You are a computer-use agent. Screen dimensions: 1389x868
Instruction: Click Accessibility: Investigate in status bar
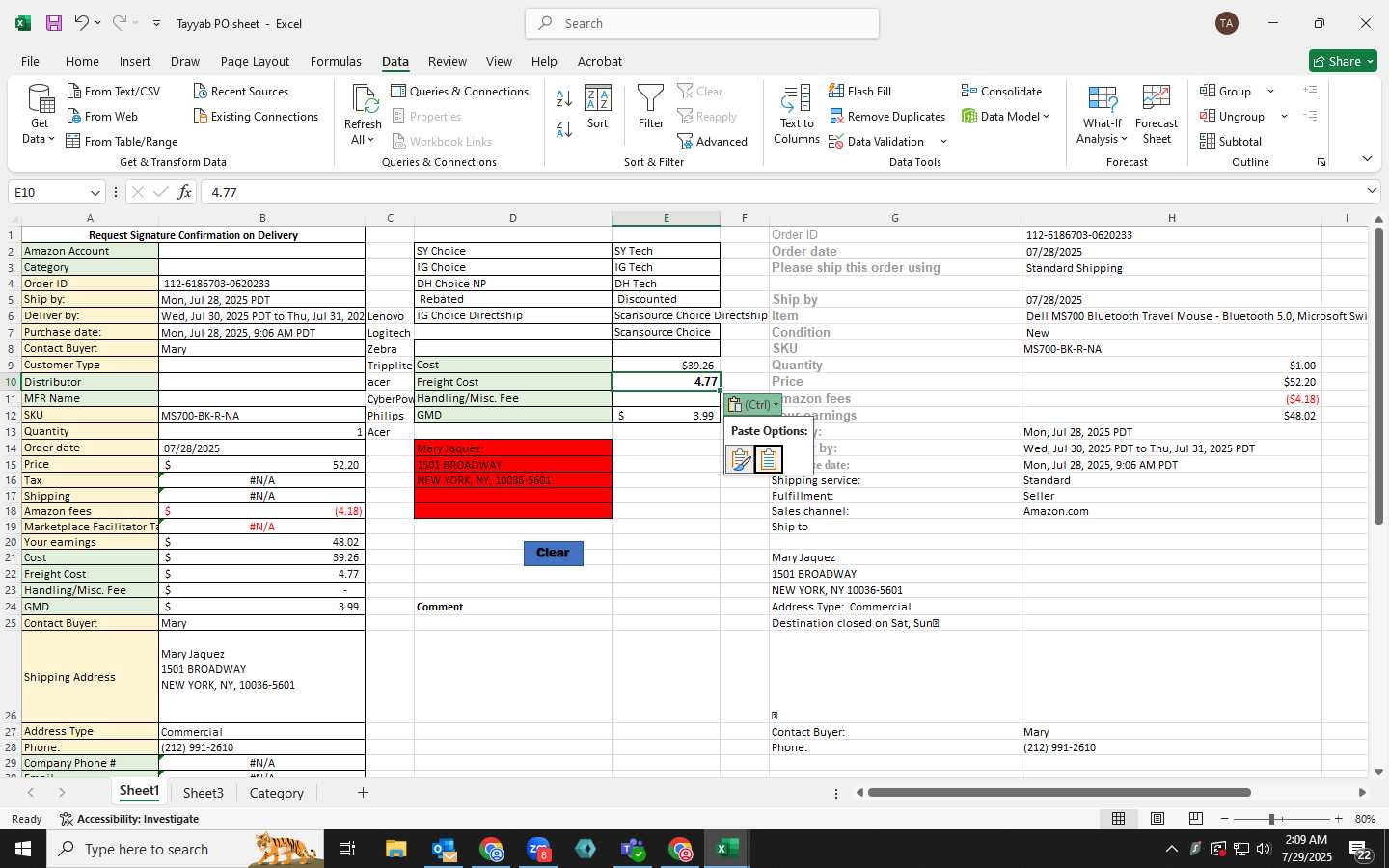point(129,819)
